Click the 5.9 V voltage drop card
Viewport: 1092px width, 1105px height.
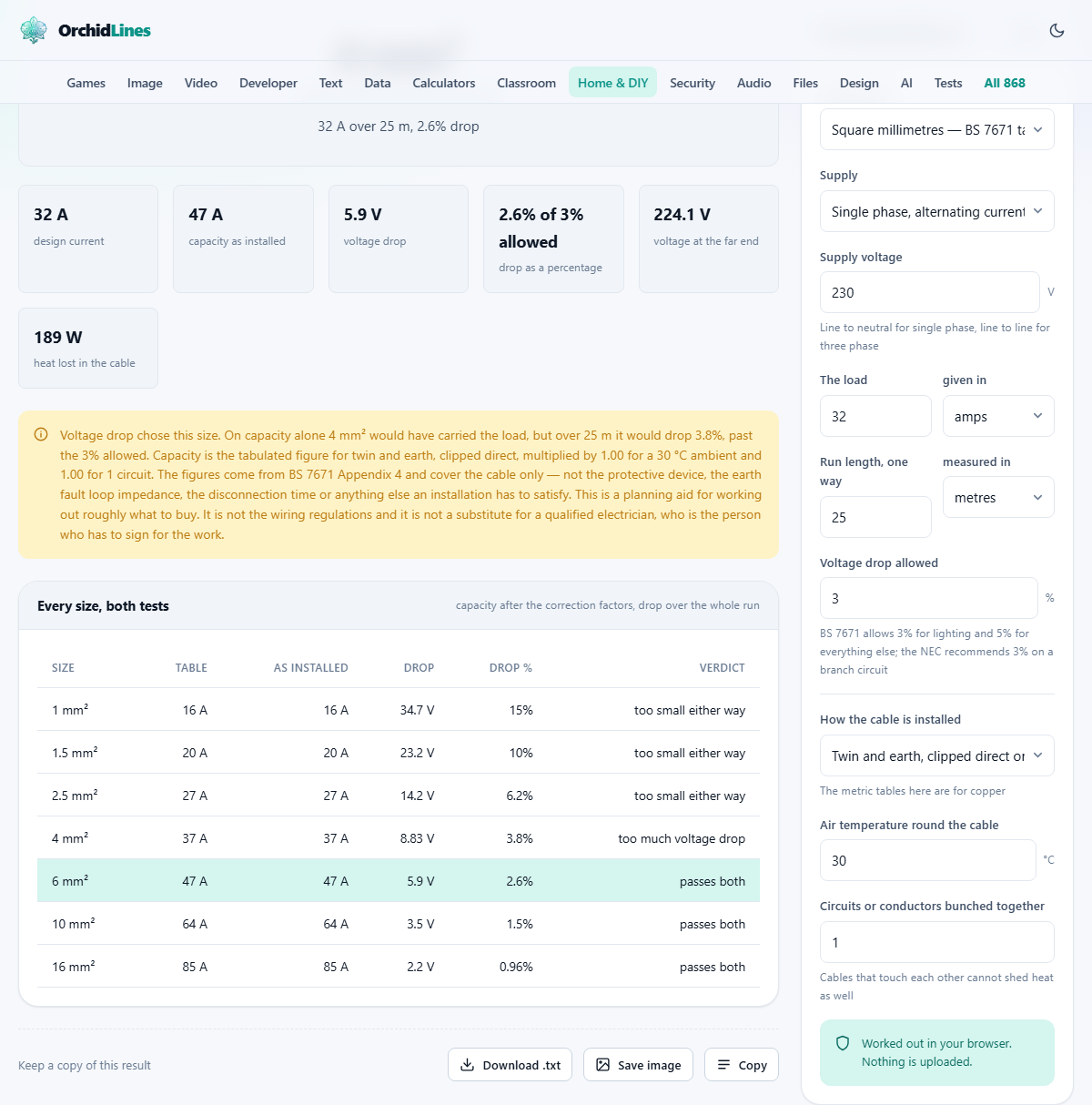399,238
